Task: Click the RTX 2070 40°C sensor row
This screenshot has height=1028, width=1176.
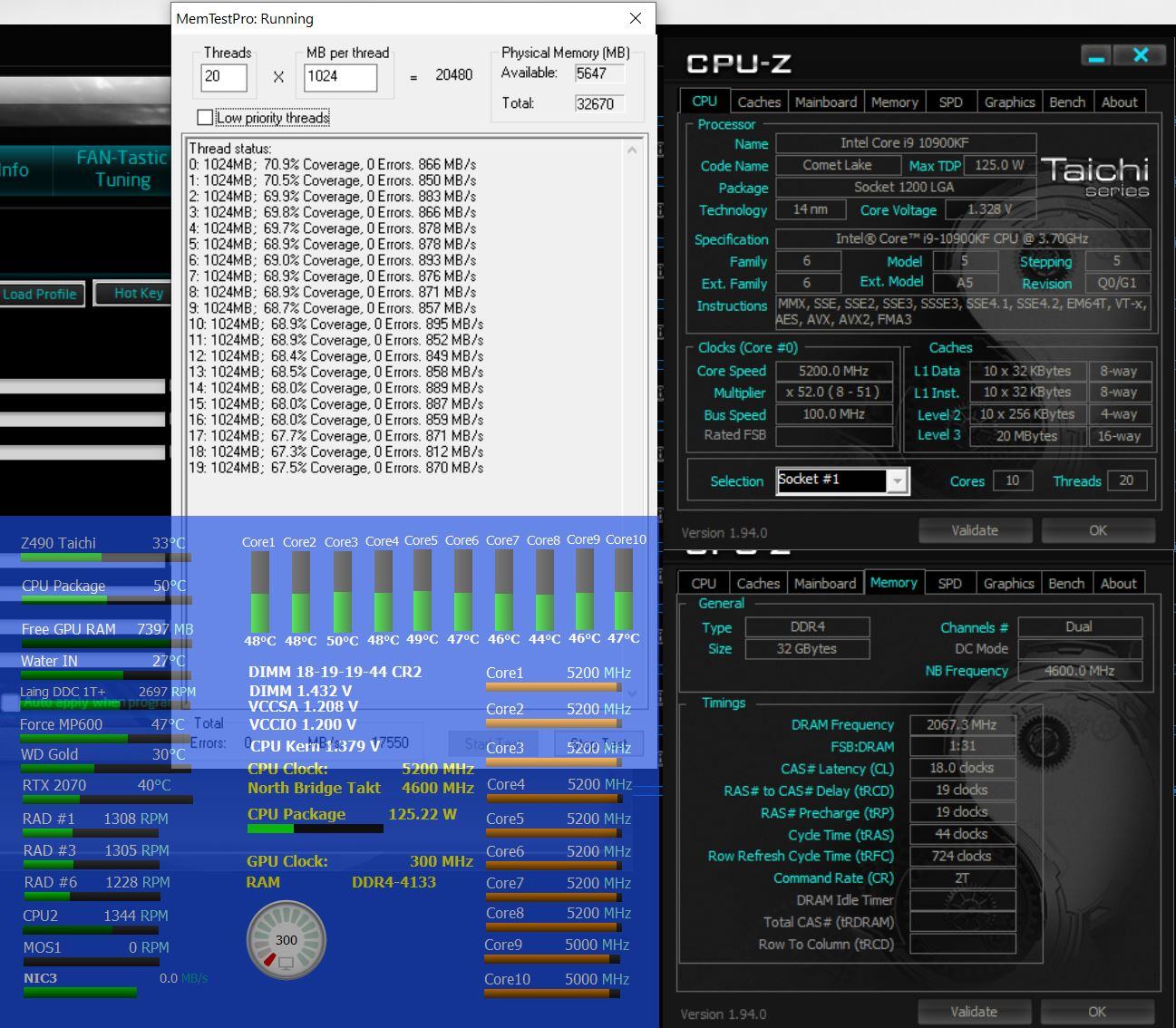Action: (97, 786)
